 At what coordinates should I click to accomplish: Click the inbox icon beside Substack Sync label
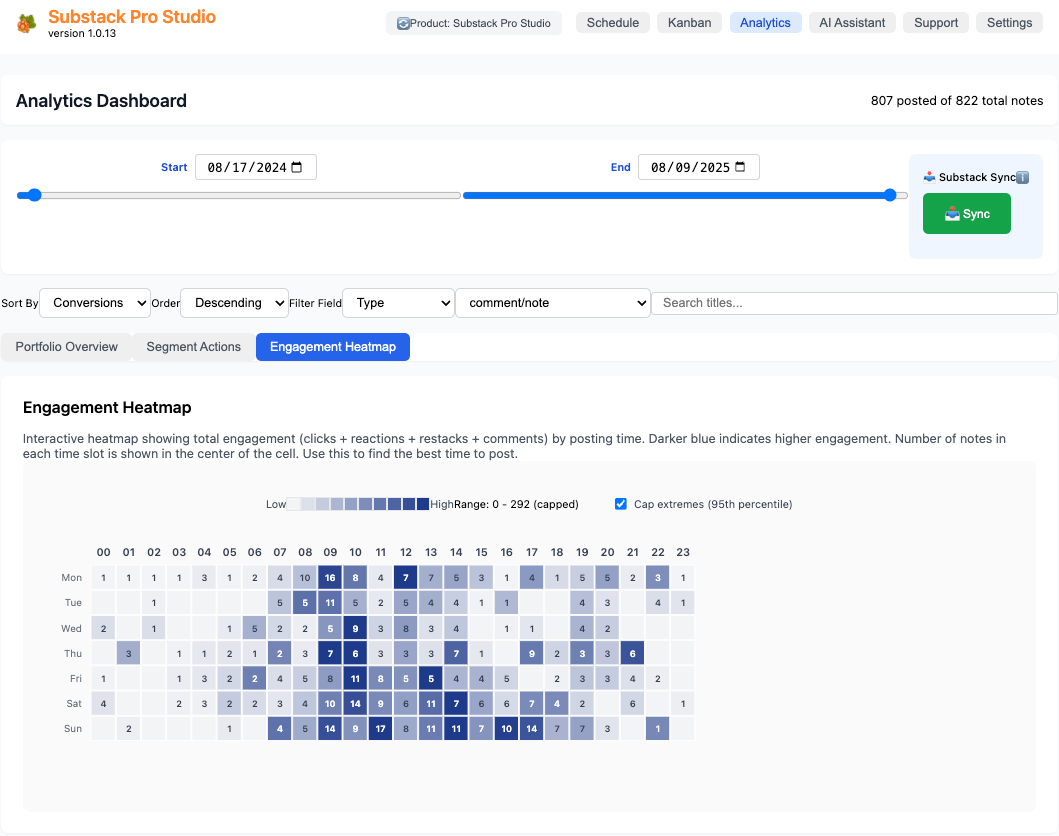coord(929,177)
